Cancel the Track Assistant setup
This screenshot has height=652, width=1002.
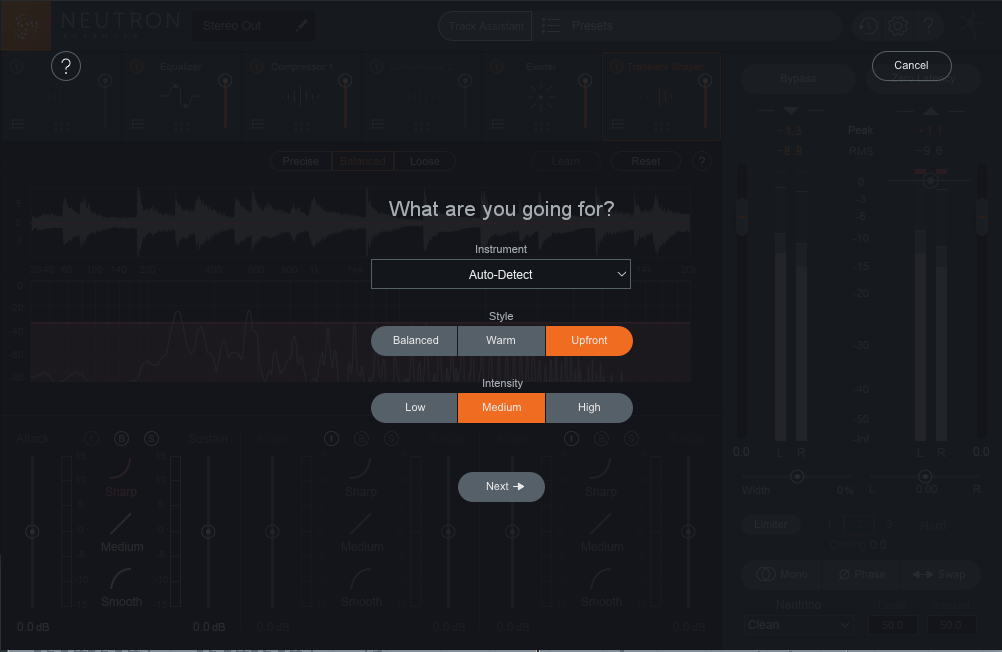(911, 65)
